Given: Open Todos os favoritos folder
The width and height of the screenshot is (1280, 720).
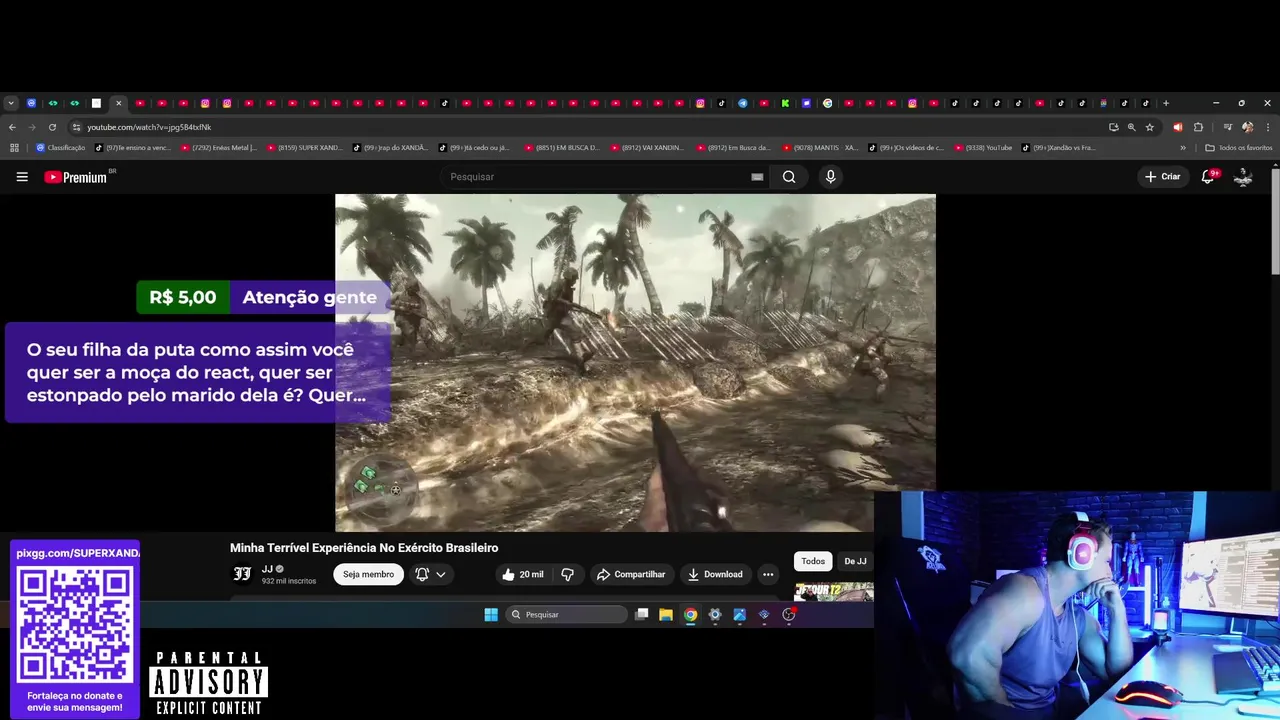Looking at the screenshot, I should (1239, 148).
